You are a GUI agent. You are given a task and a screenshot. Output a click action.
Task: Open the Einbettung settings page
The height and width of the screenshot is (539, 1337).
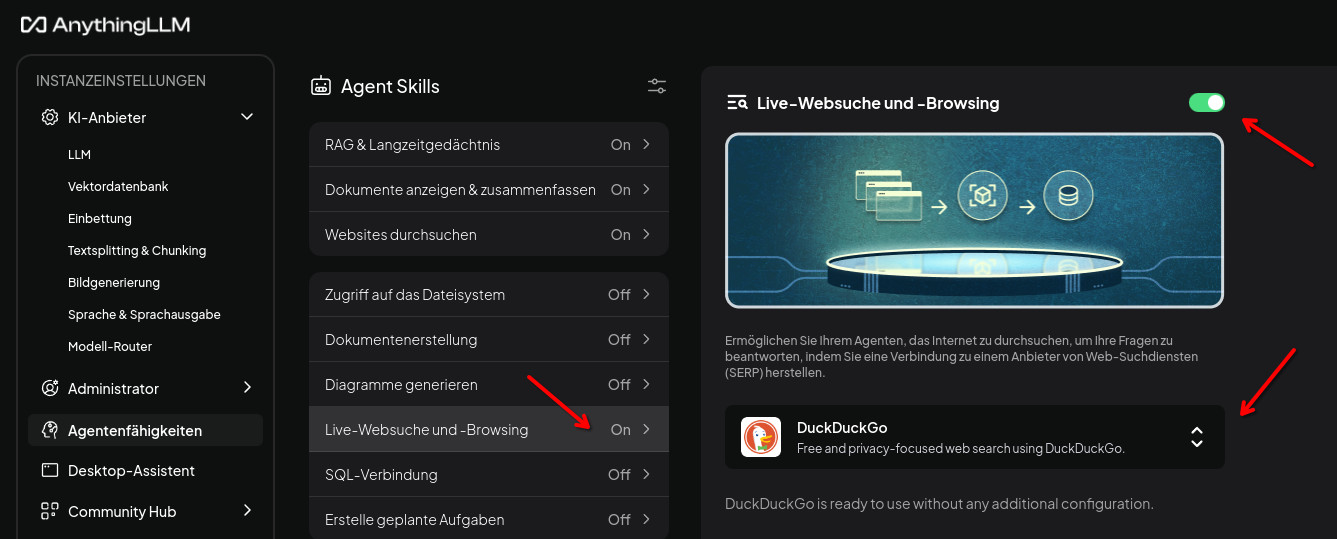[100, 219]
